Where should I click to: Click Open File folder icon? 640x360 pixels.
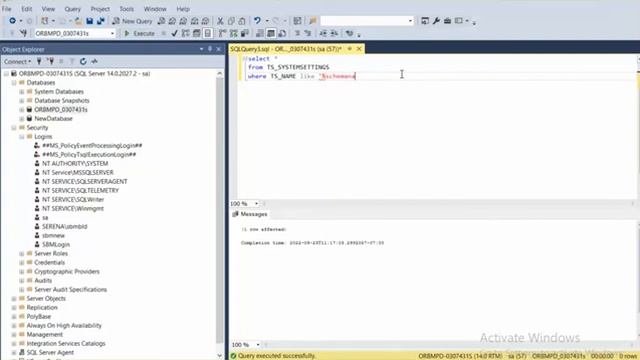(78, 21)
